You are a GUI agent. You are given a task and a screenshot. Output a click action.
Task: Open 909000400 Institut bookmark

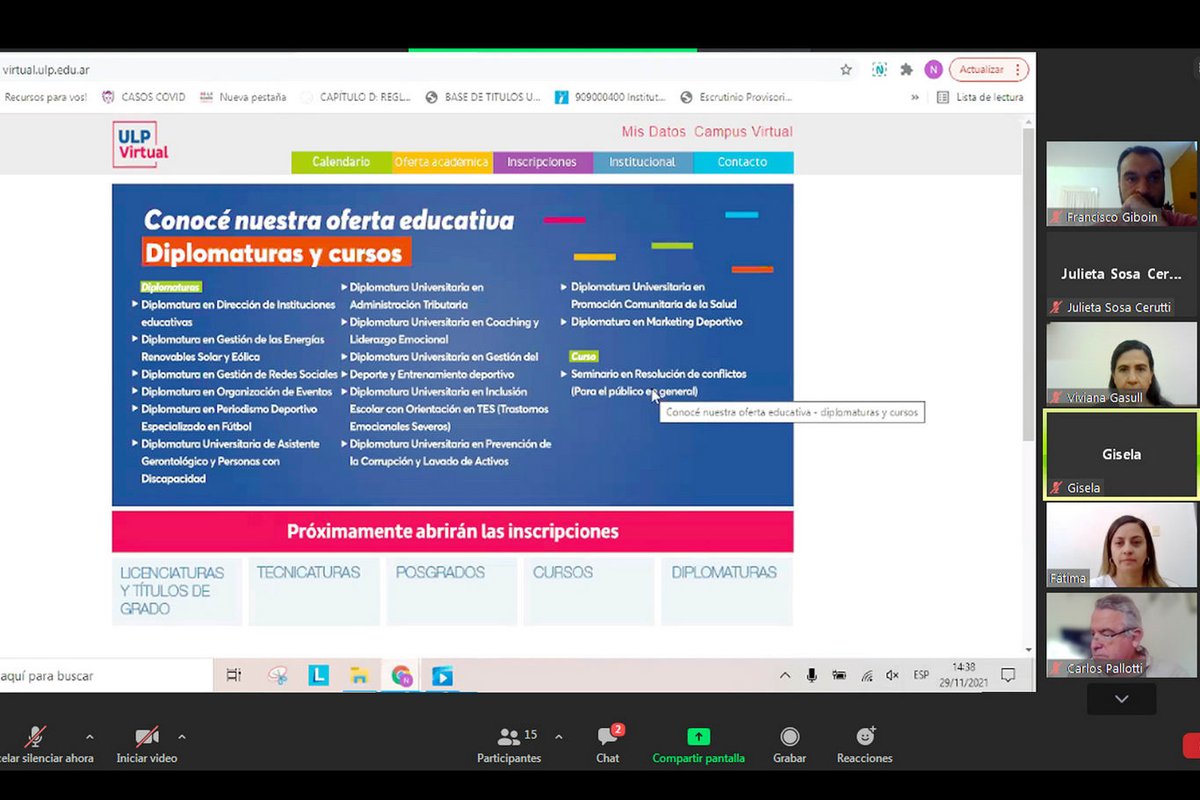(x=610, y=97)
